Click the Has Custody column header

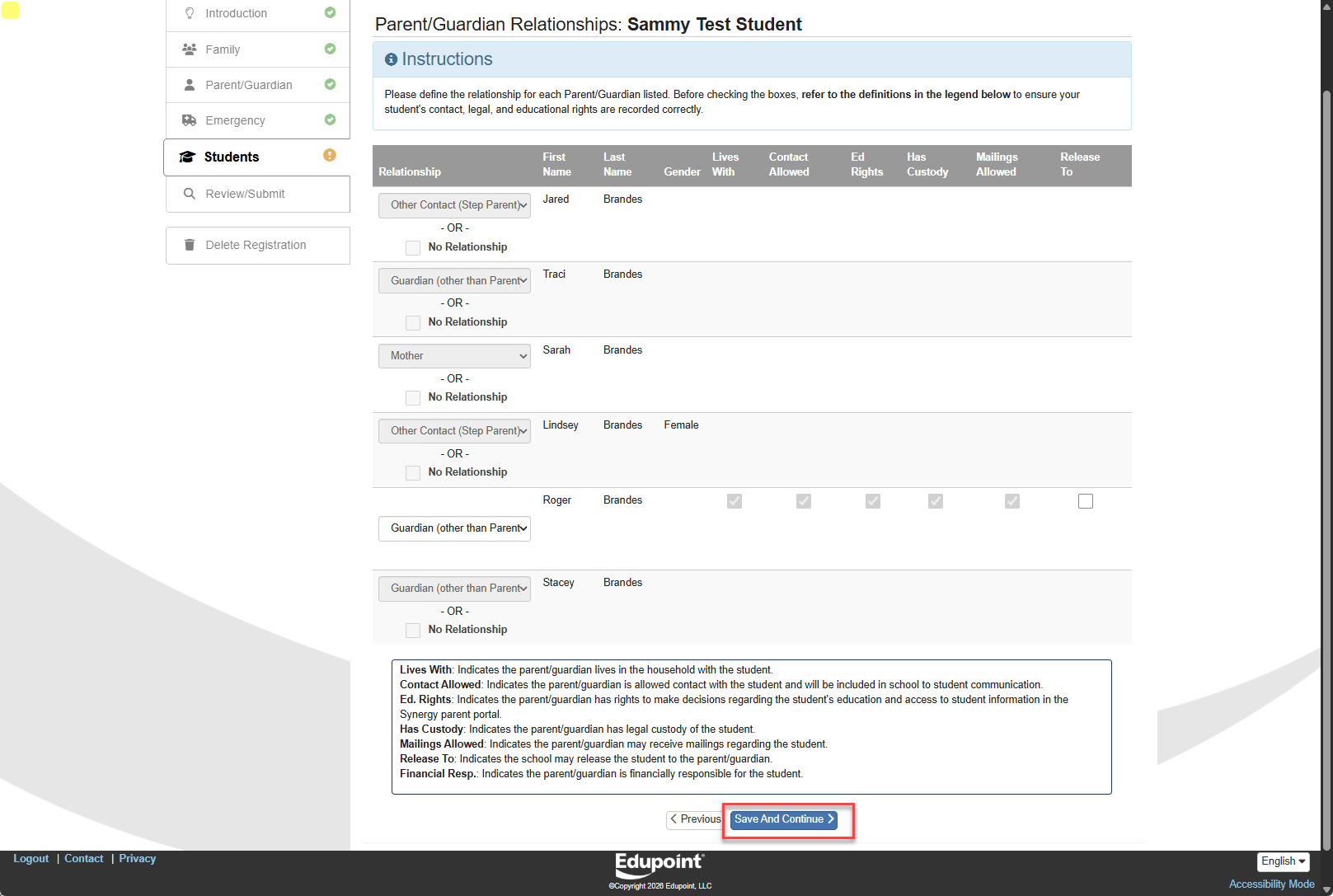(927, 165)
